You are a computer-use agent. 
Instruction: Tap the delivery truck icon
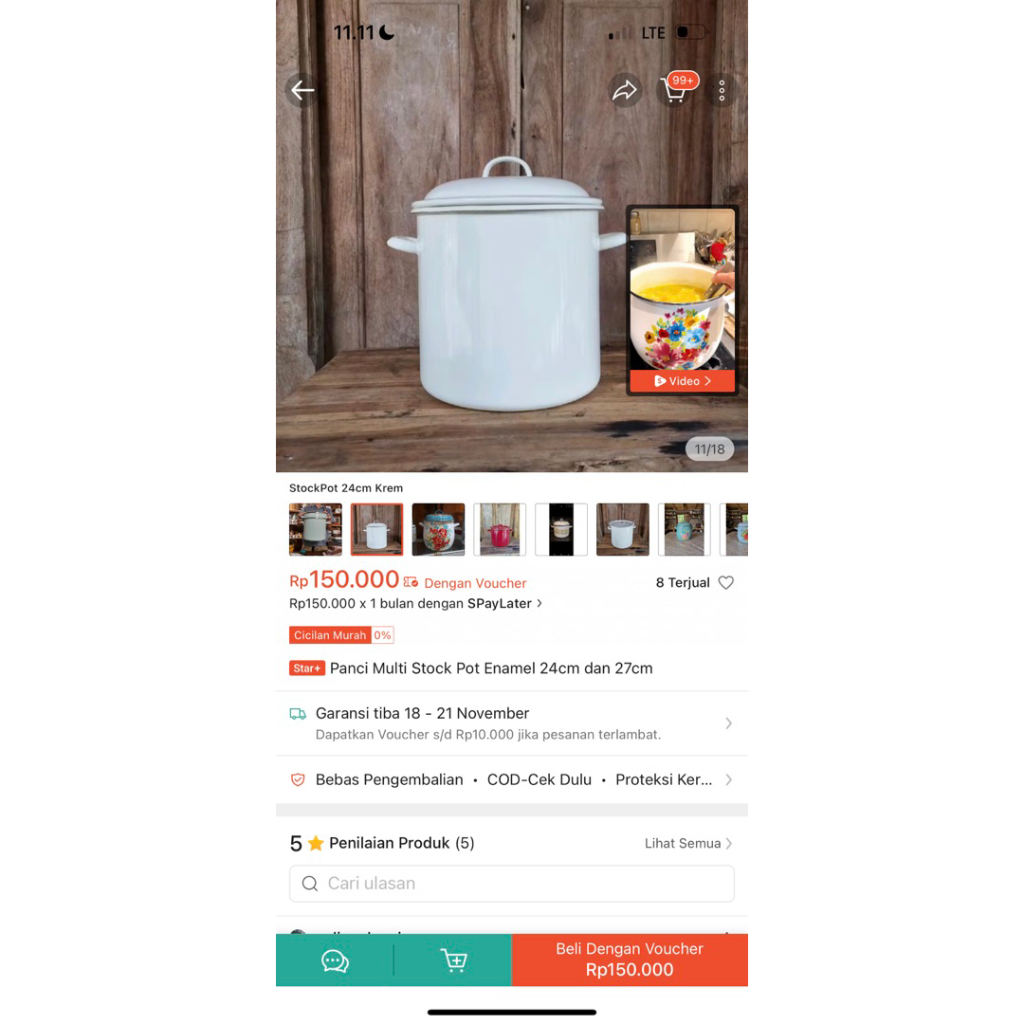click(298, 714)
